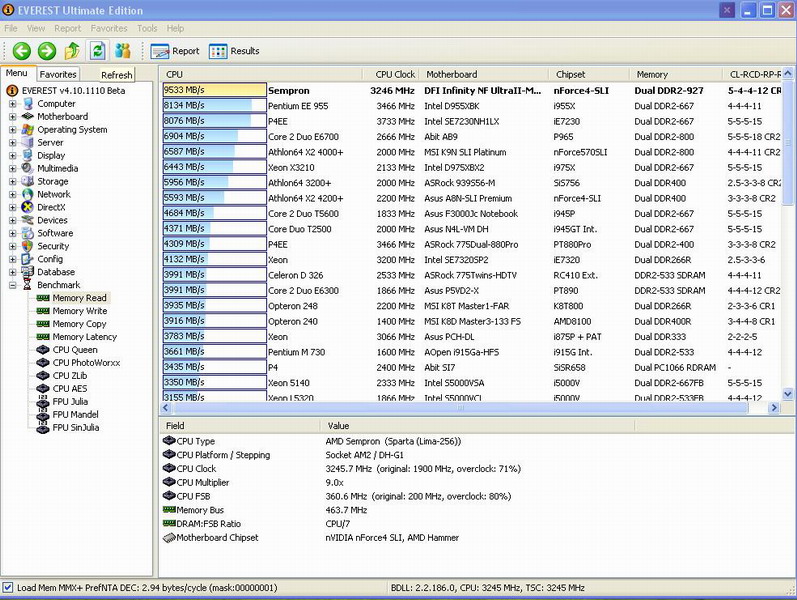
Task: Switch to the Menu tab
Action: coord(17,73)
